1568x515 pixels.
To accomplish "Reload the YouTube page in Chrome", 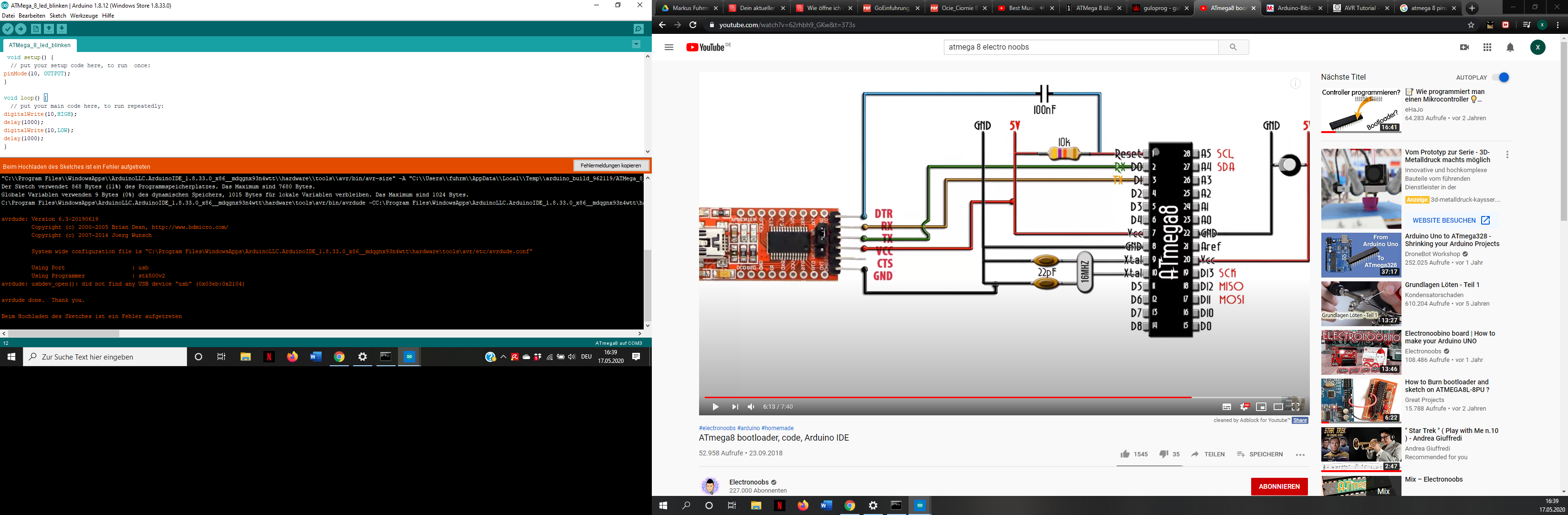I will (692, 25).
